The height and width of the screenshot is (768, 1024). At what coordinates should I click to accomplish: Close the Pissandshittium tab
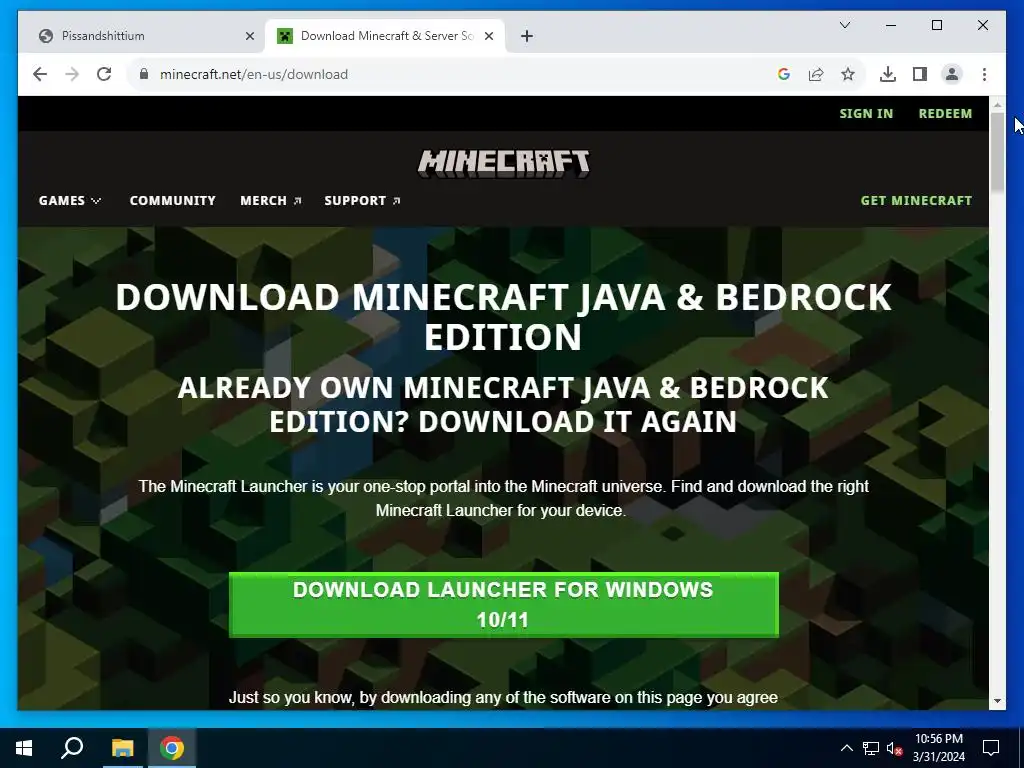(249, 36)
